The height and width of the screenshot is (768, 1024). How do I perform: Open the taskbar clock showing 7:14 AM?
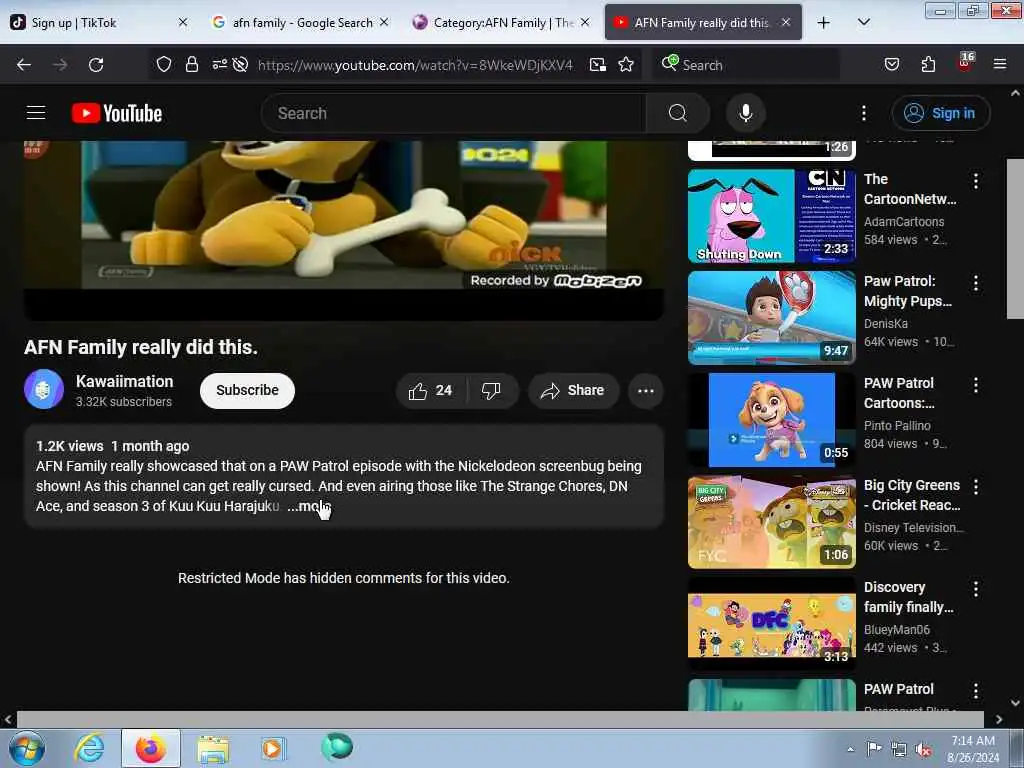973,749
